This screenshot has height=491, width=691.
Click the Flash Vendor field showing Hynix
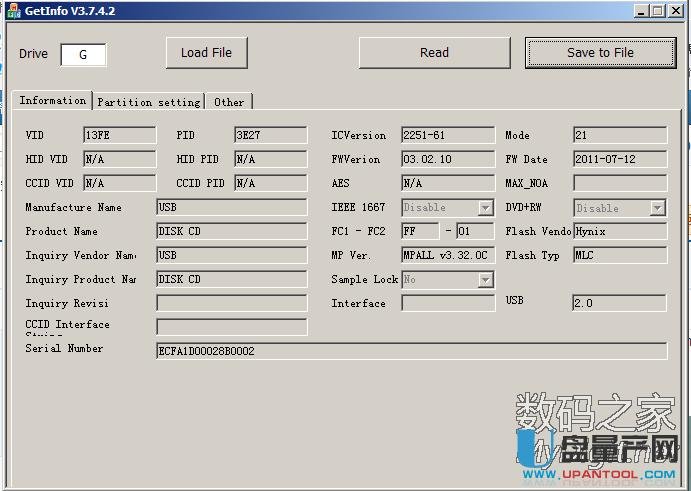pos(619,231)
